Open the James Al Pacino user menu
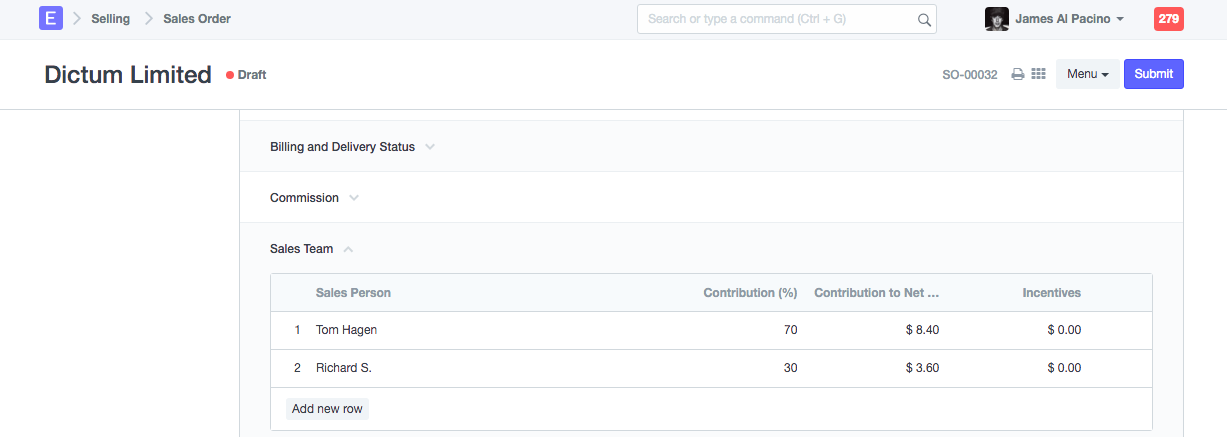 (1069, 19)
